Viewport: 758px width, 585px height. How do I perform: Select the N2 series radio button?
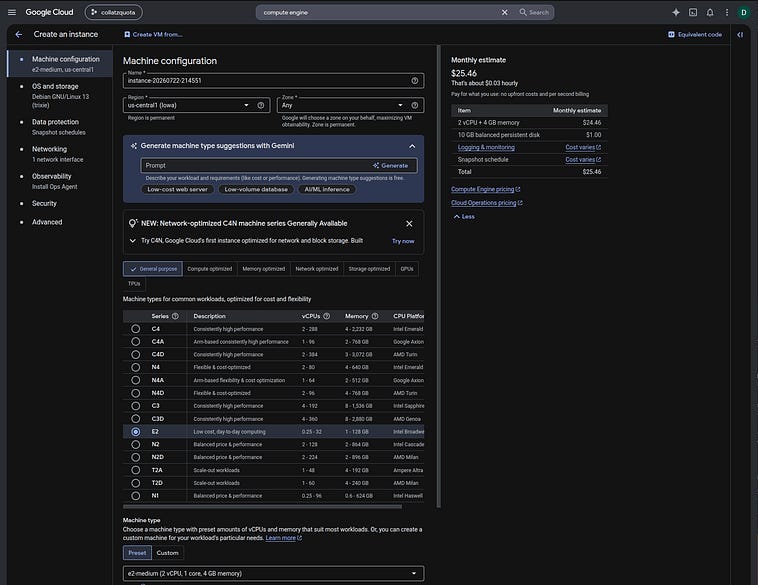click(x=135, y=444)
